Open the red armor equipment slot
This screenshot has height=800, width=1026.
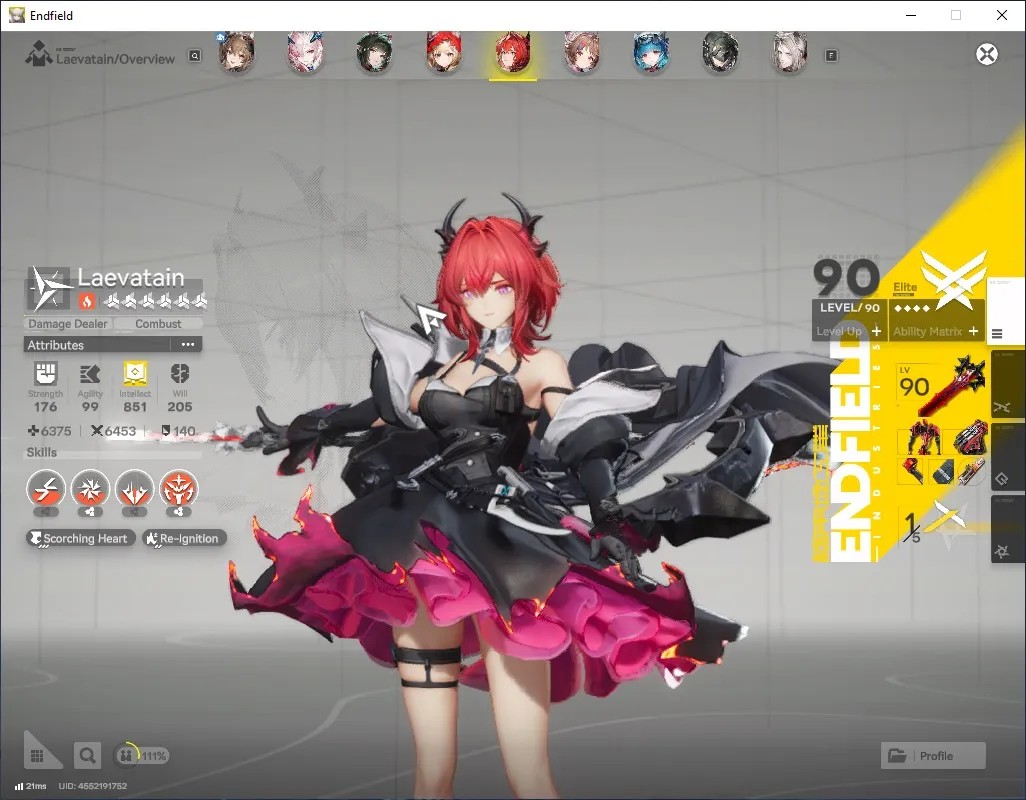923,438
